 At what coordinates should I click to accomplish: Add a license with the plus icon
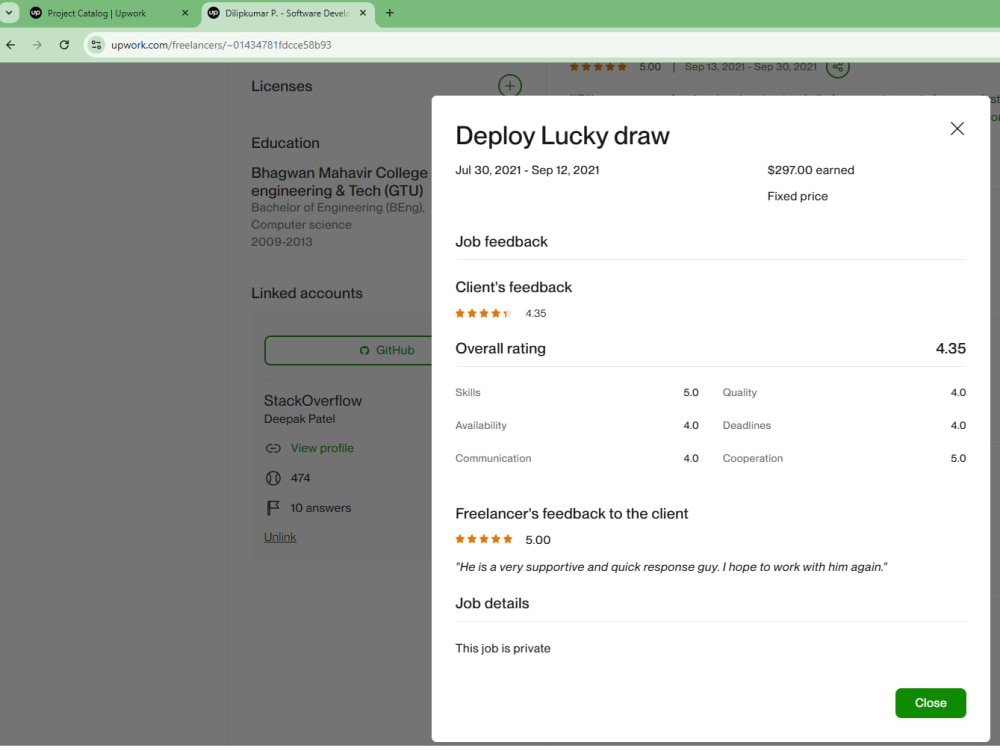(510, 86)
